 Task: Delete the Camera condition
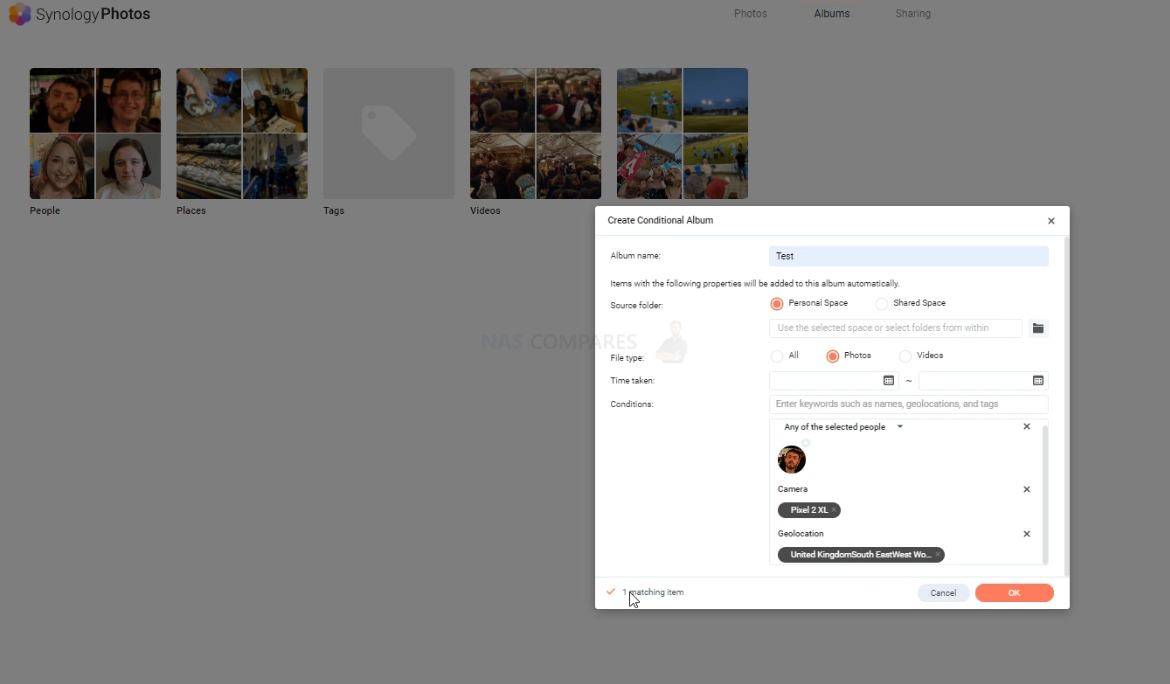point(1027,489)
